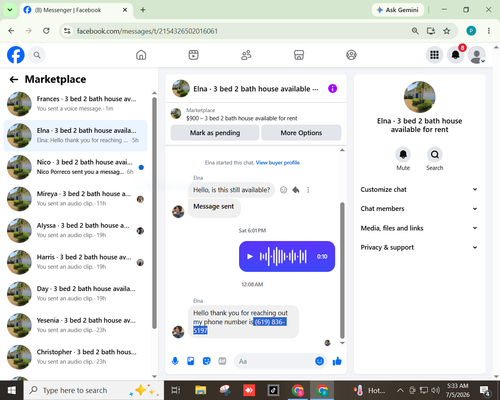Show hidden system tray icons

400,390
